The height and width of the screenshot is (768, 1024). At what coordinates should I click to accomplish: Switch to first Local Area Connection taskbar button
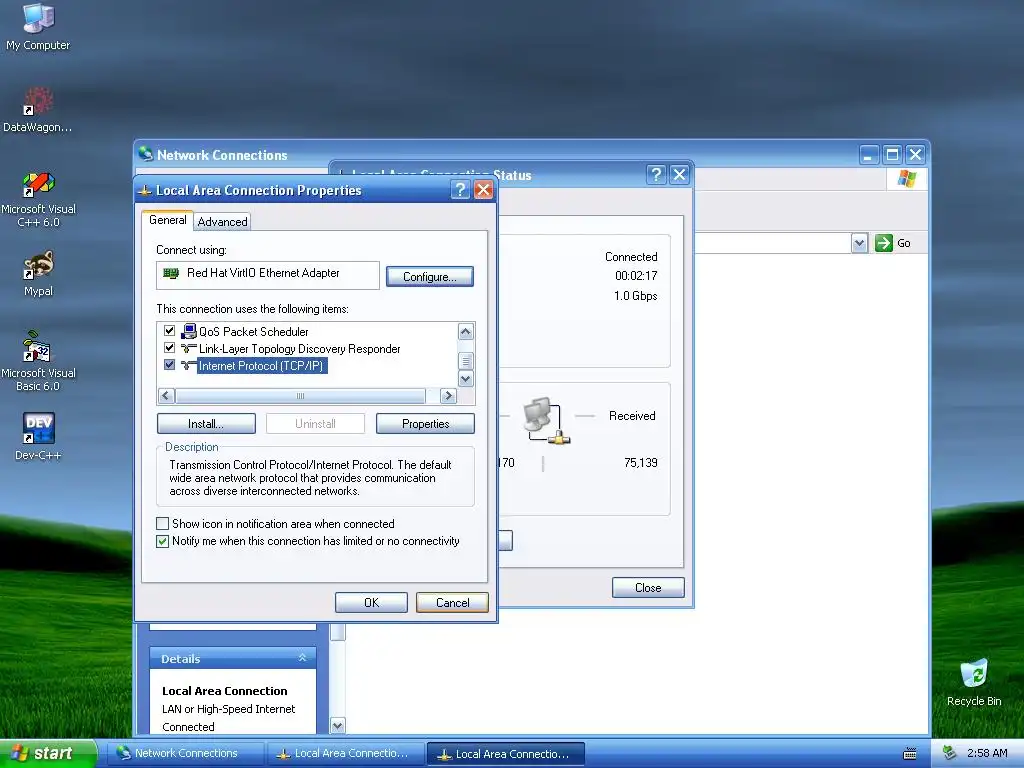pos(346,754)
